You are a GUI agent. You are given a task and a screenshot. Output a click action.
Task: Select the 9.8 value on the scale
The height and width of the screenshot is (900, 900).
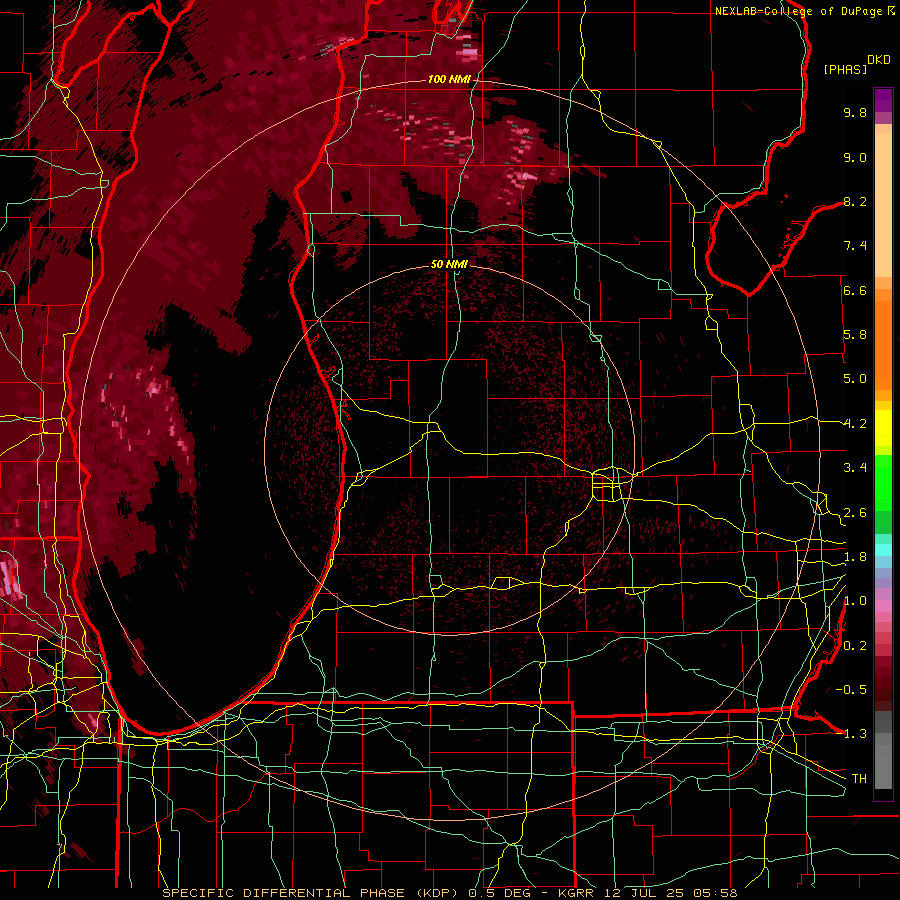coord(855,112)
